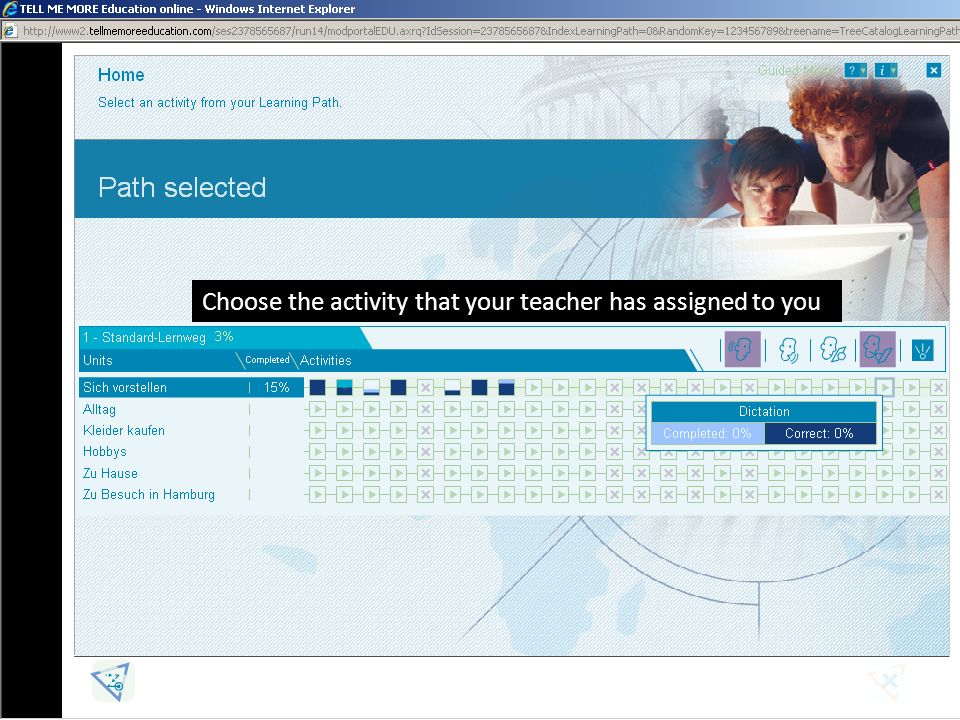
Task: Select the listening skill filter icon
Action: point(743,350)
